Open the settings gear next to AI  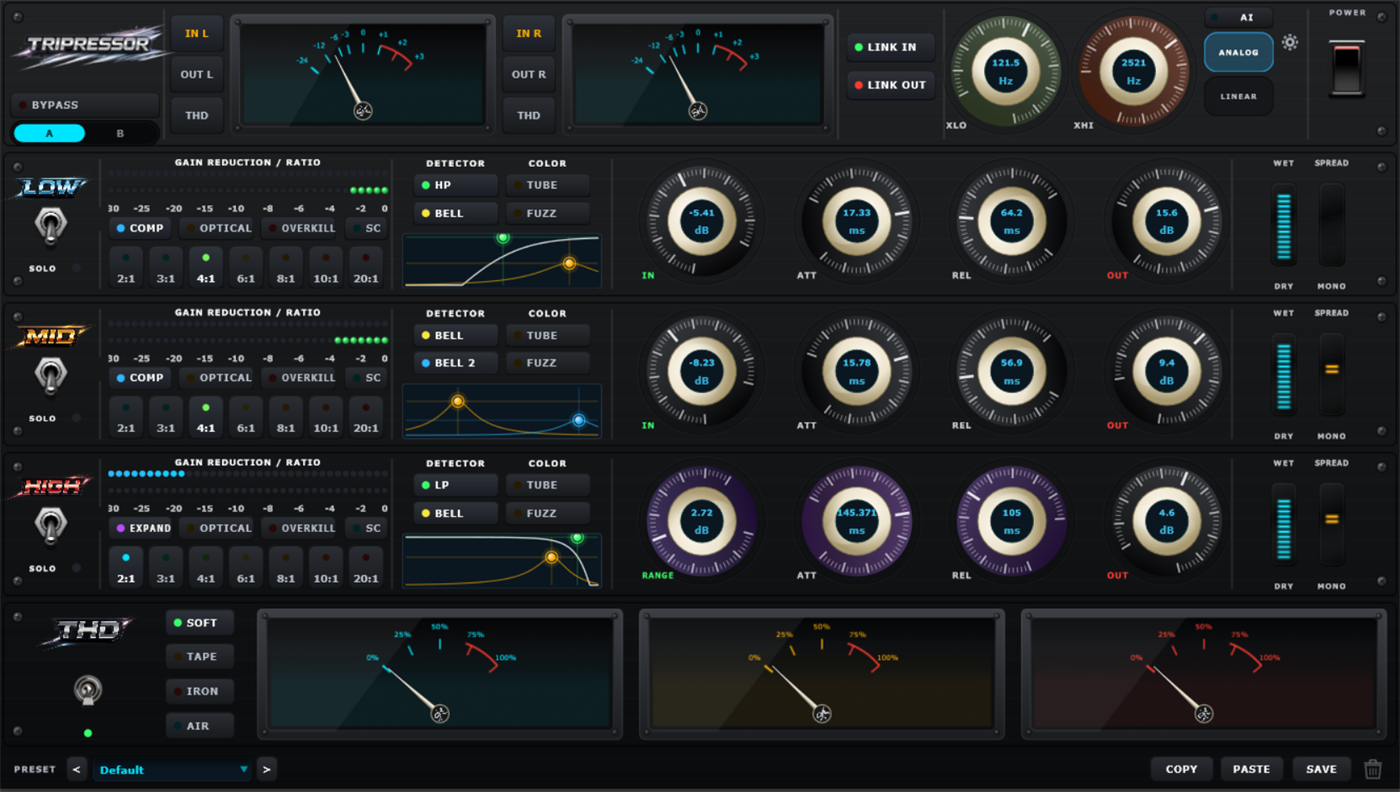[1290, 42]
